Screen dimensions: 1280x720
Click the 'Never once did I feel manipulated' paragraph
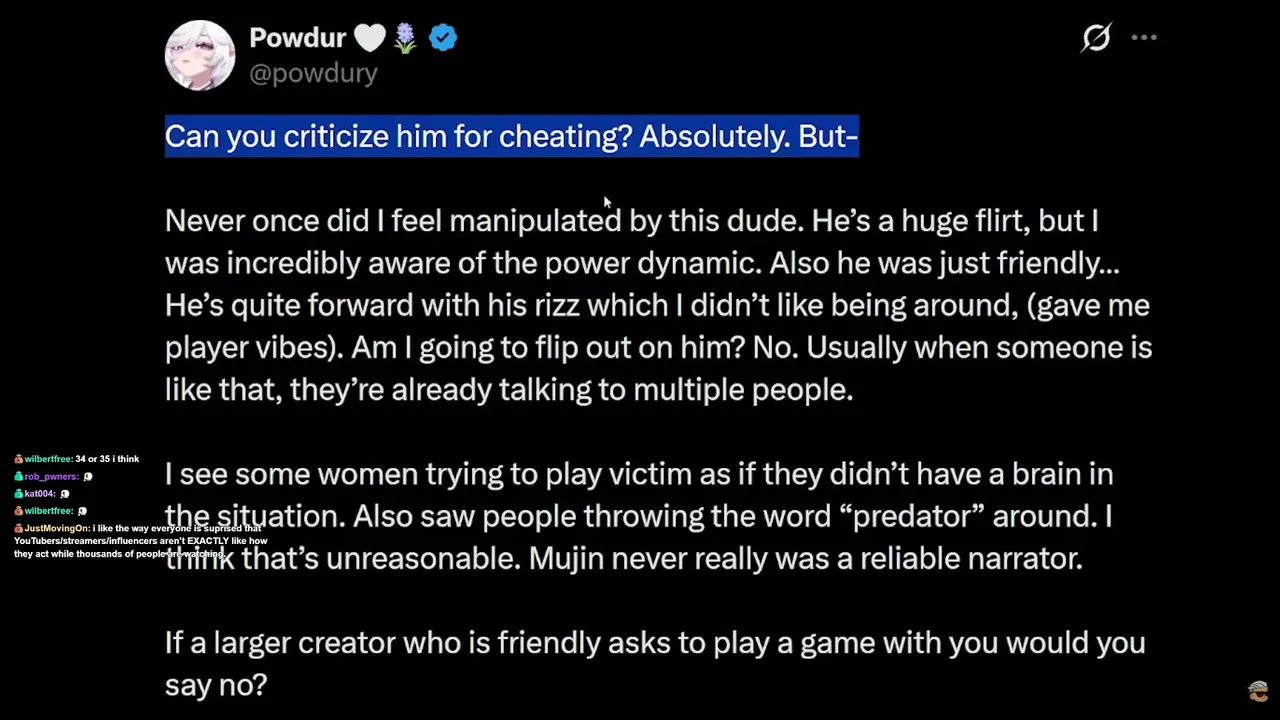tap(658, 304)
